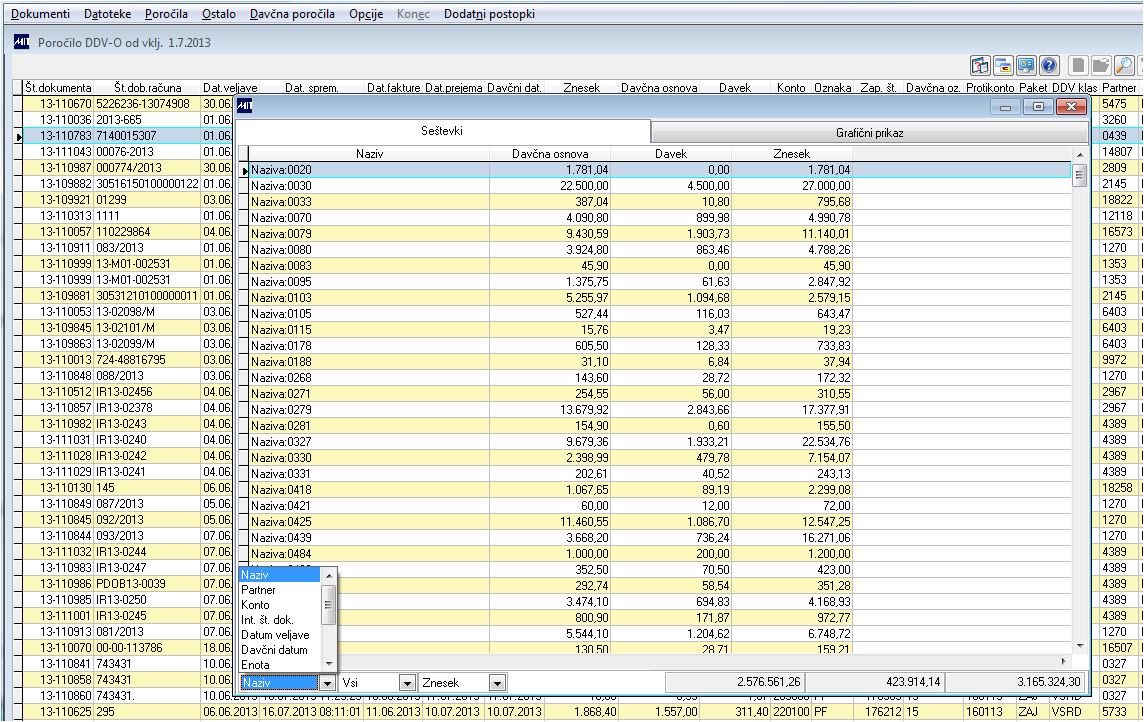The image size is (1144, 722).
Task: Click the dropdown list's up scroll arrow
Action: click(x=328, y=575)
